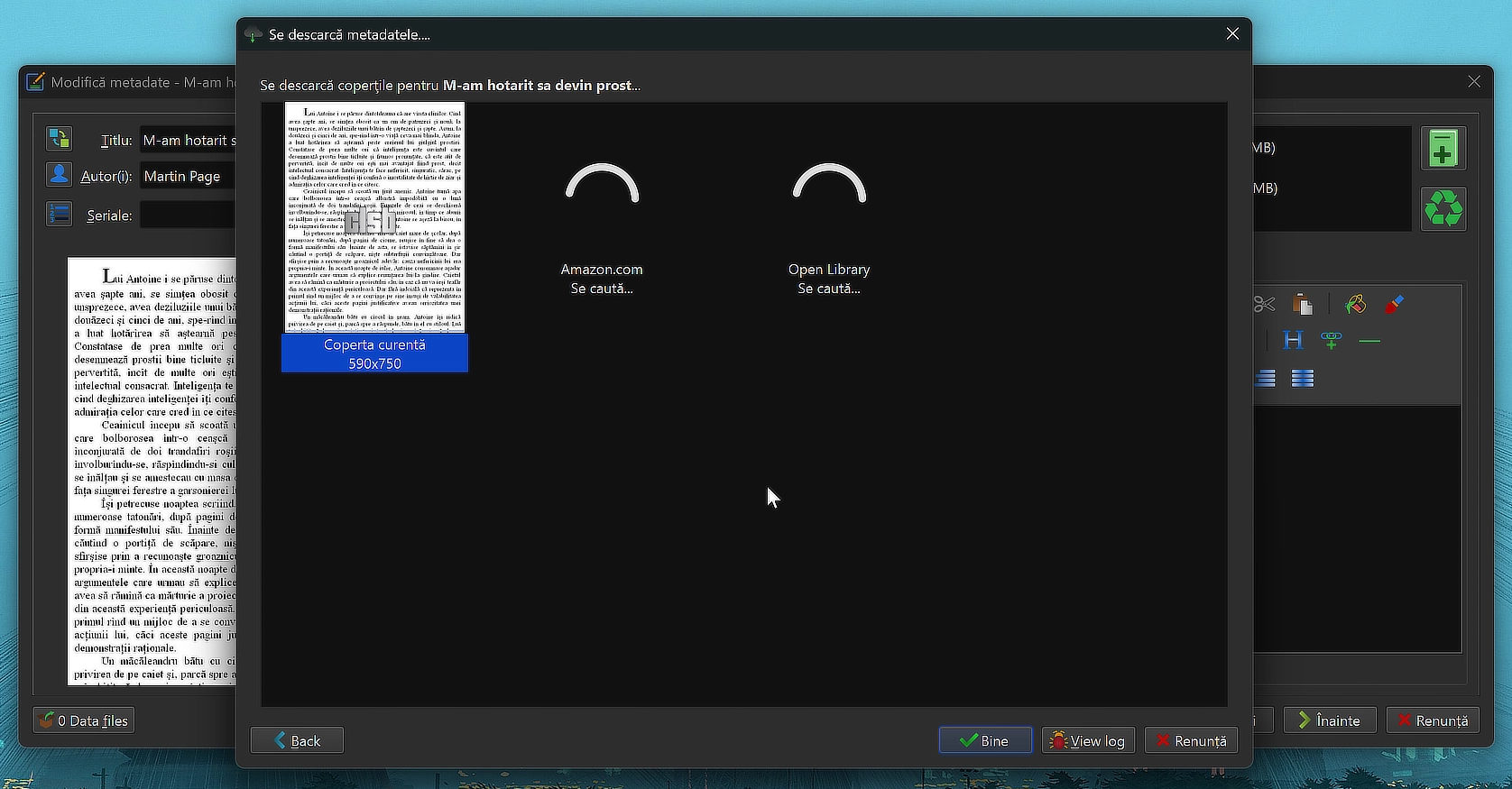Viewport: 1512px width, 789px height.
Task: Click the green add book format icon
Action: coord(1443,149)
